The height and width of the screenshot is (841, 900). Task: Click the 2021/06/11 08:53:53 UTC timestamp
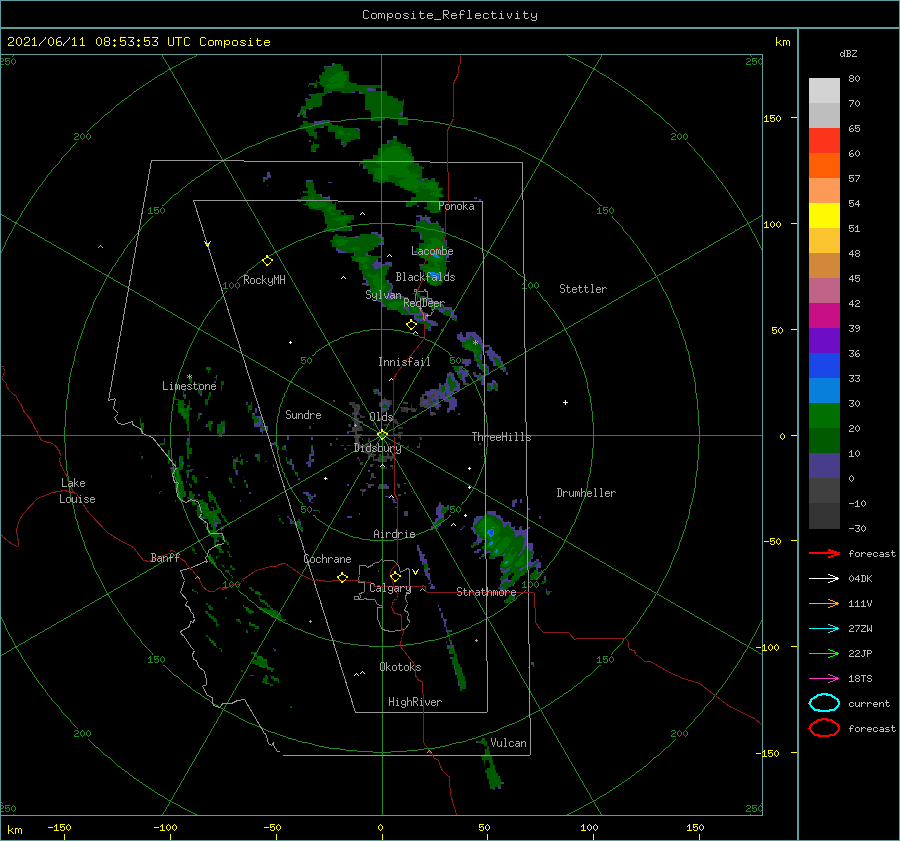[138, 42]
